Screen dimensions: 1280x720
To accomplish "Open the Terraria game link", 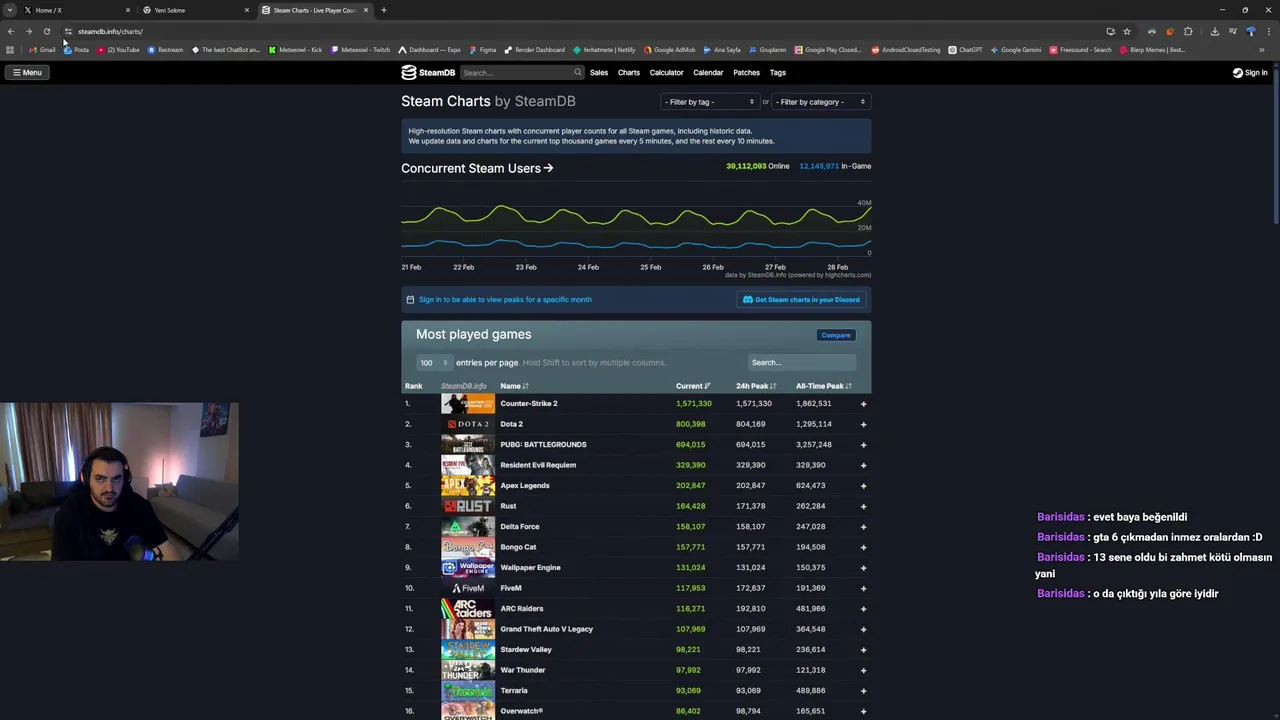I will 513,690.
